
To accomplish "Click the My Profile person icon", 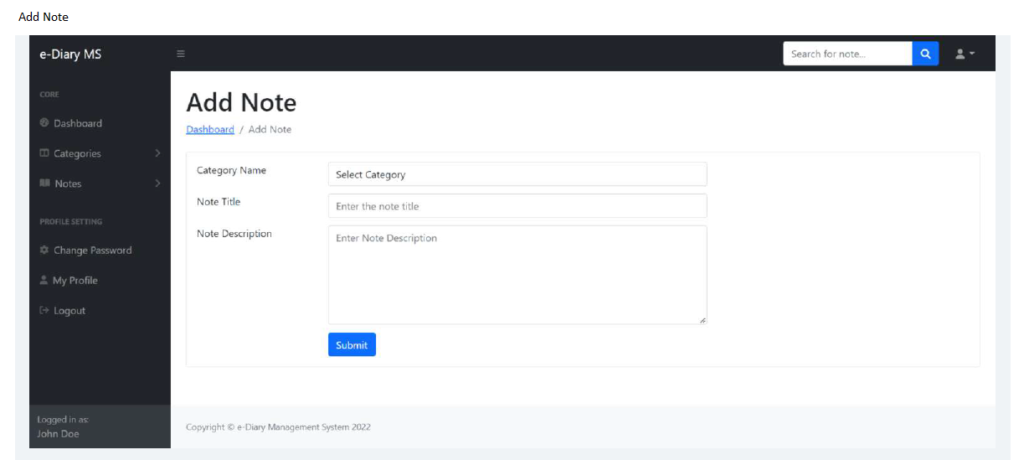I will point(44,280).
